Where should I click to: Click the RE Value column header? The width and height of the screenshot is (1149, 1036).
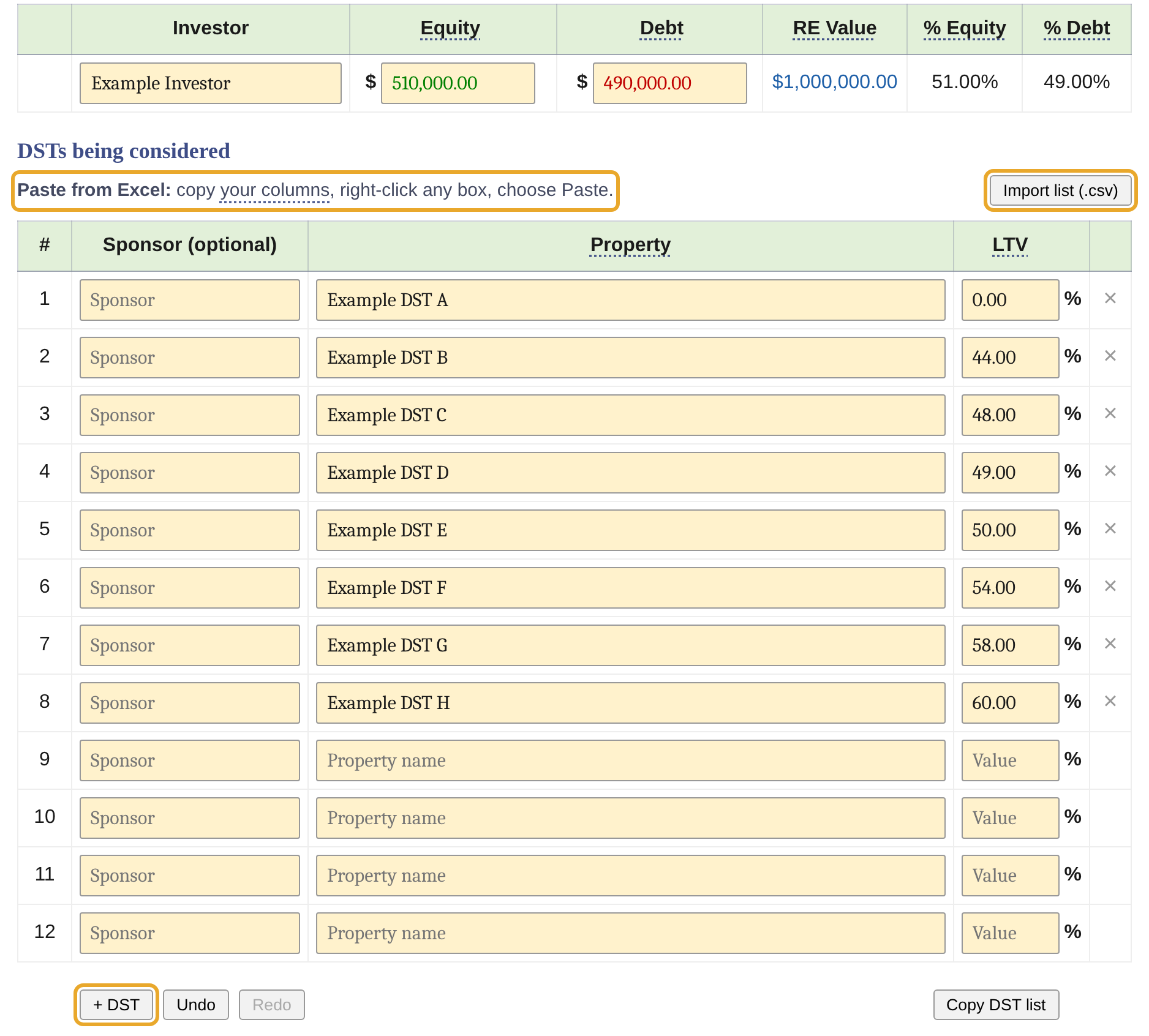(834, 28)
